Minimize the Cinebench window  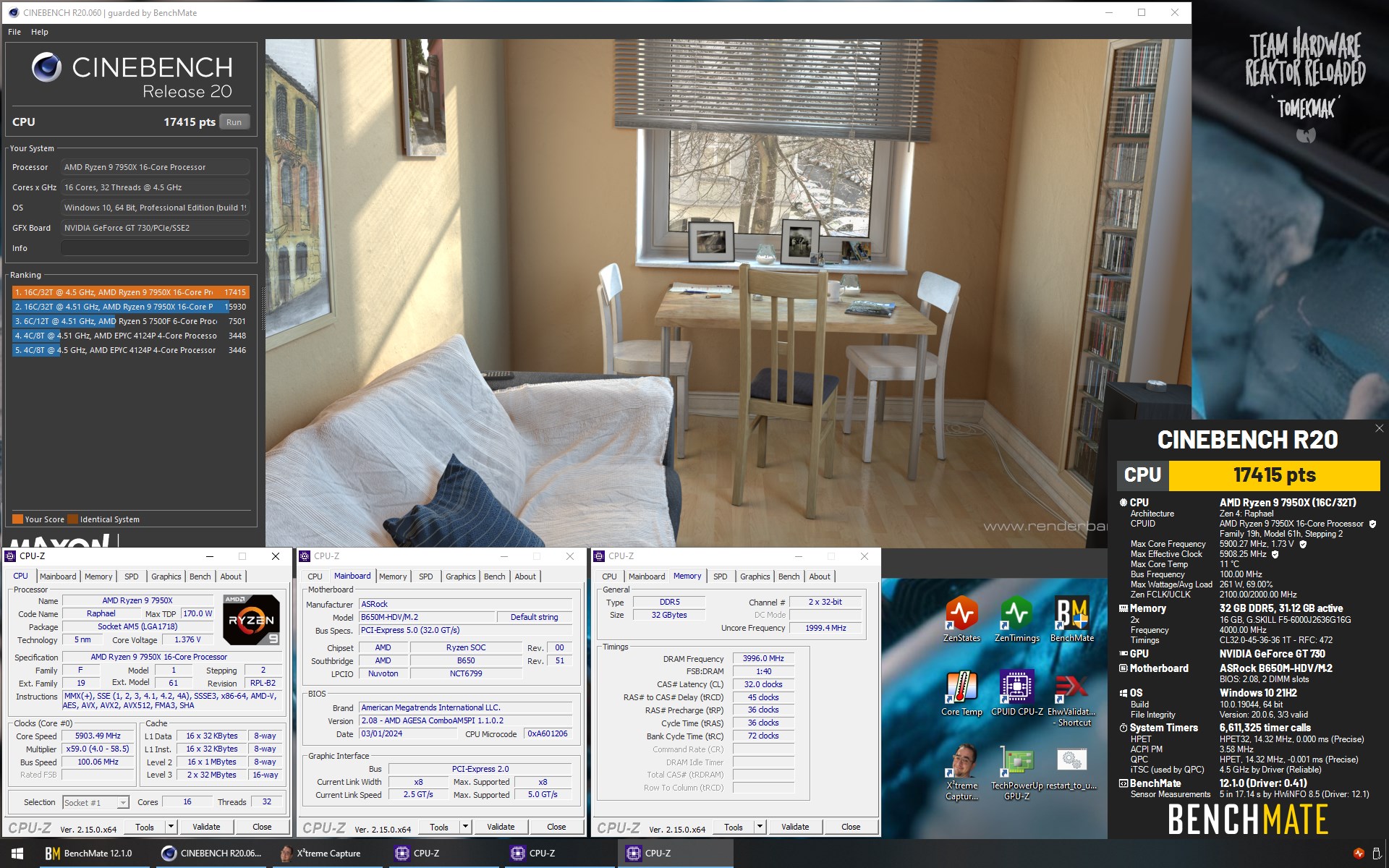1110,12
